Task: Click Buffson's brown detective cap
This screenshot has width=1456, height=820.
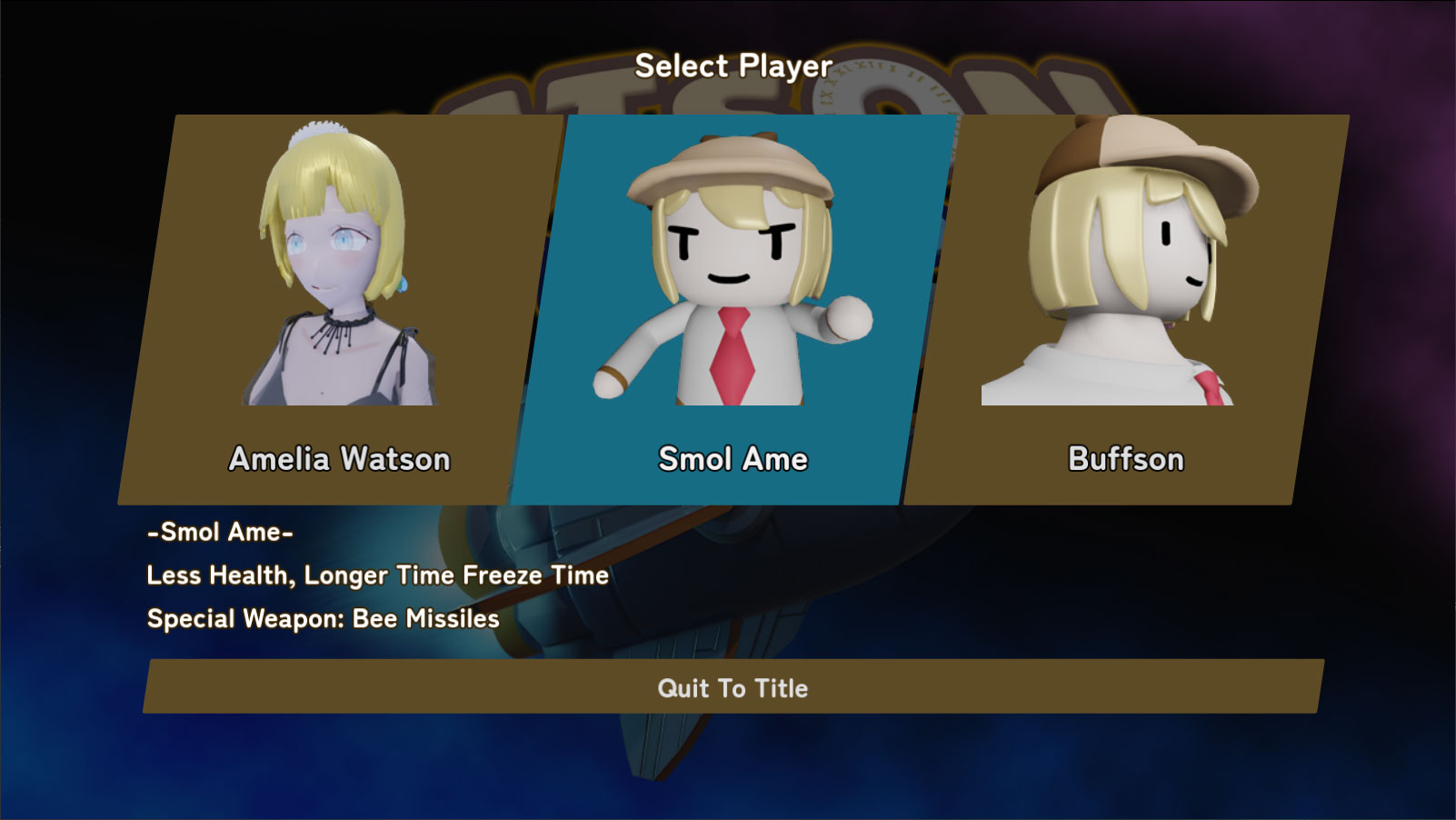Action: [1148, 161]
